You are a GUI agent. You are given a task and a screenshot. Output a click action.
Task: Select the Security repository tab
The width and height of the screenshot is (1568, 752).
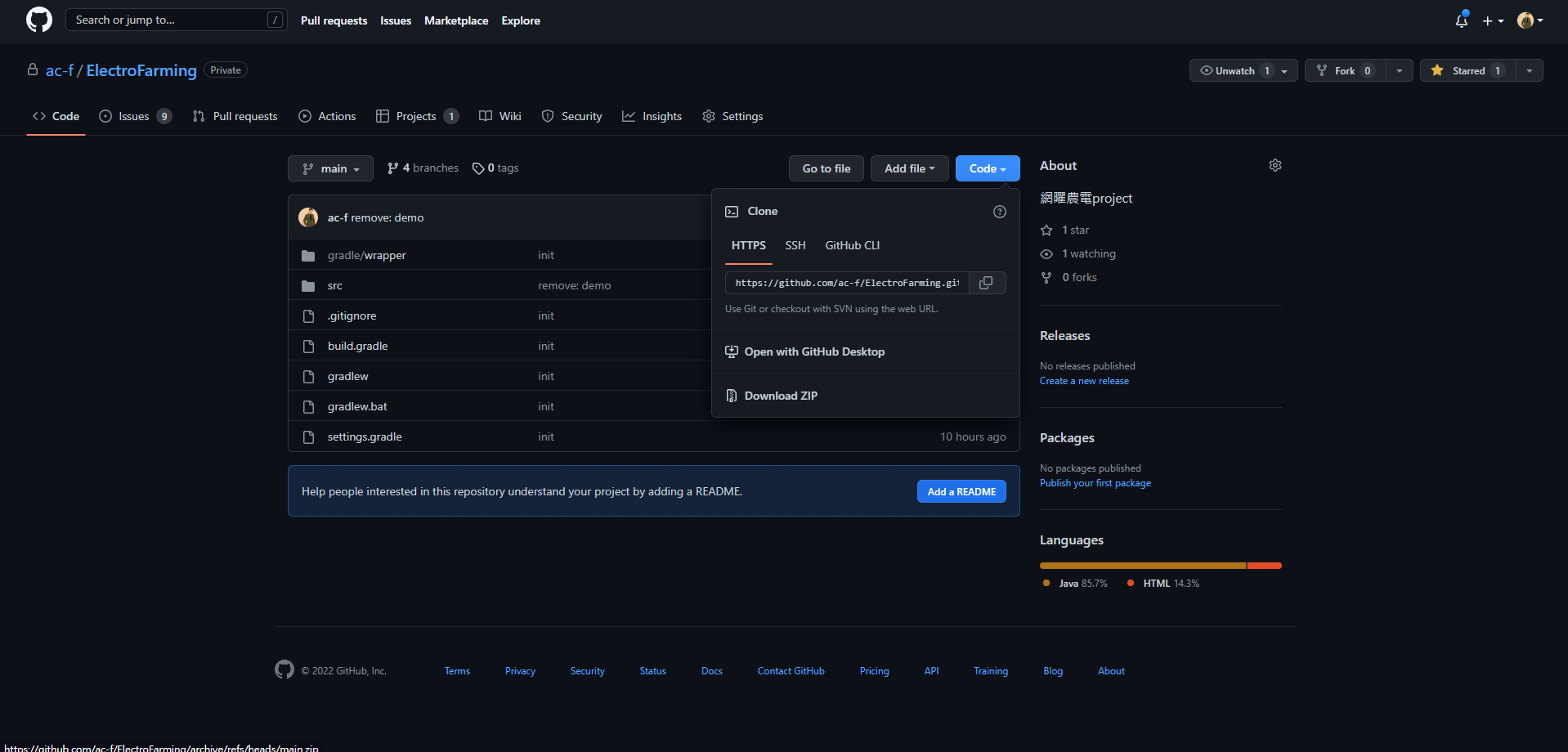point(571,116)
